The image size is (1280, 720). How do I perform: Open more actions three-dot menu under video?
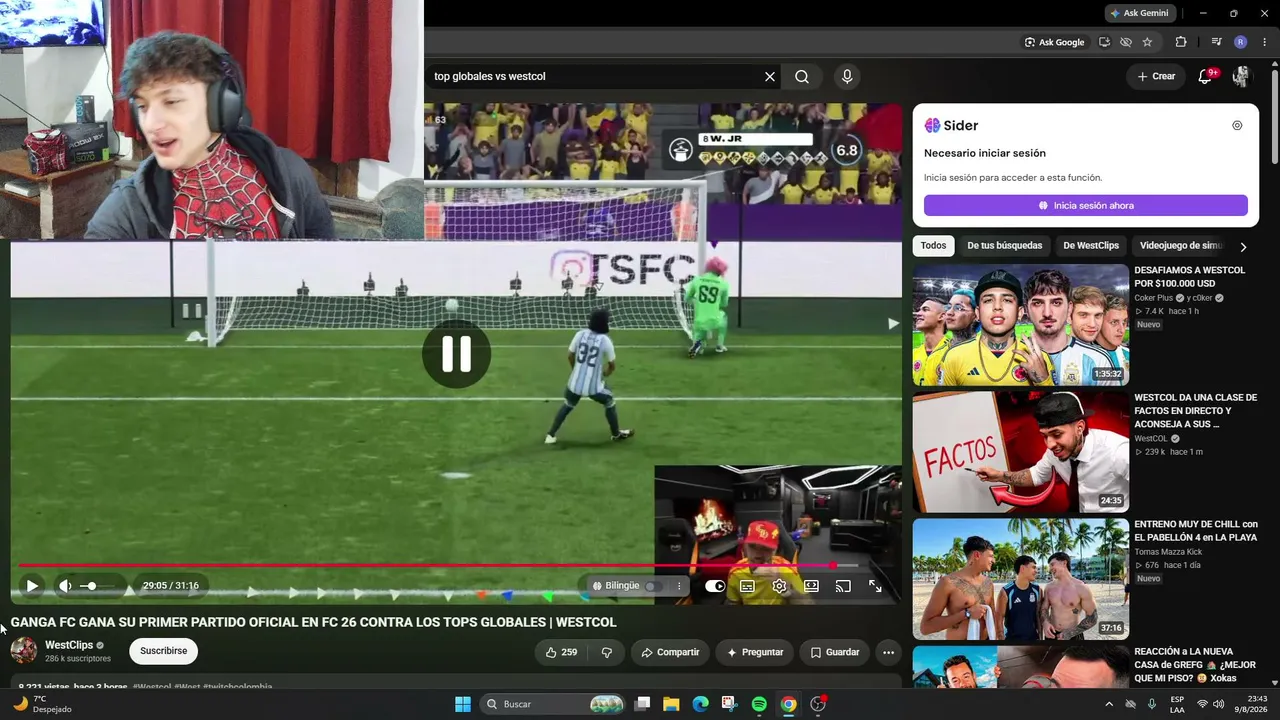(888, 652)
